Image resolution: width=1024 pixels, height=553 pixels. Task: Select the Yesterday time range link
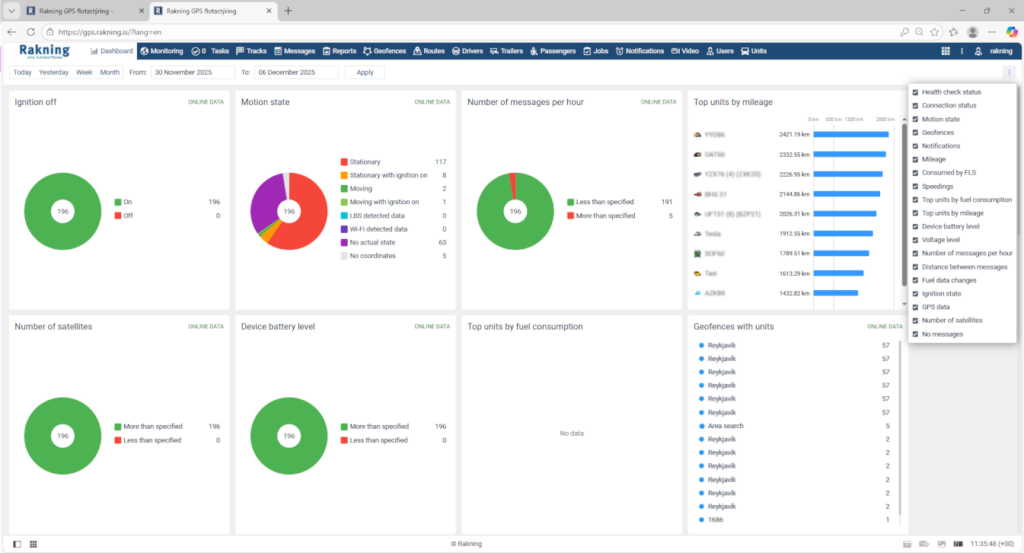(x=54, y=72)
